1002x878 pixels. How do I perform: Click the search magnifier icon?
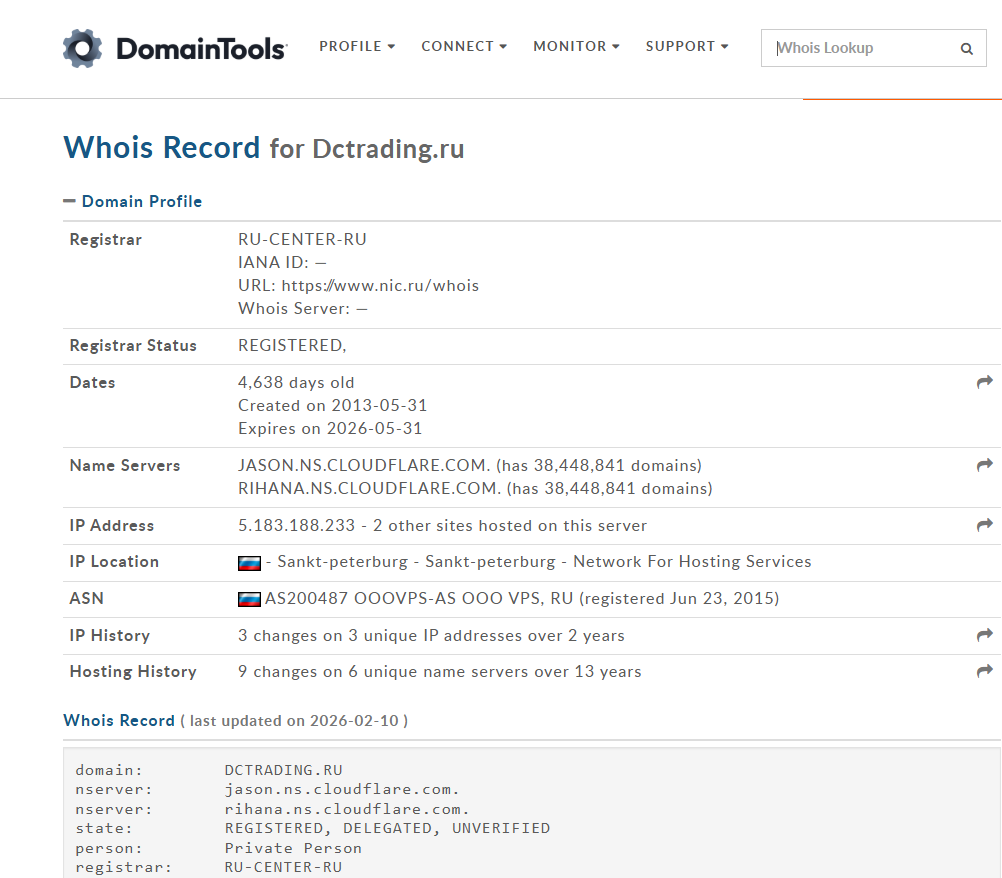tap(966, 48)
